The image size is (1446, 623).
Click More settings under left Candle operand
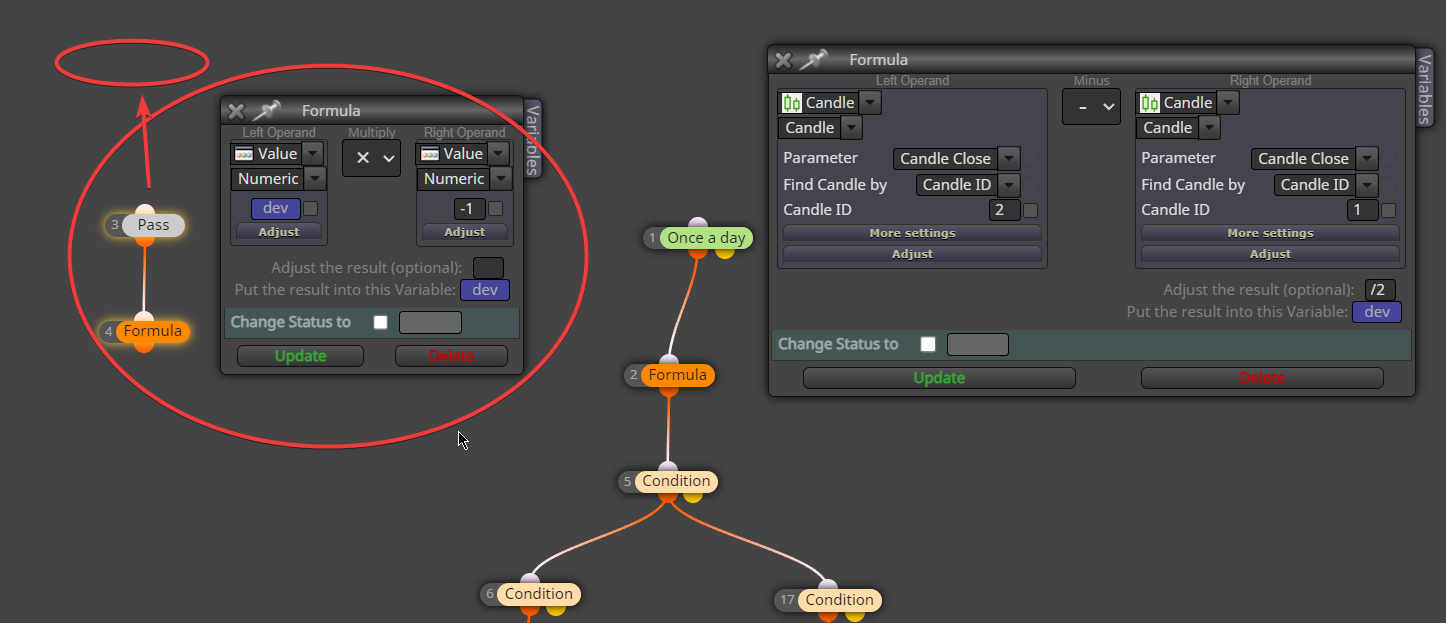(x=912, y=233)
